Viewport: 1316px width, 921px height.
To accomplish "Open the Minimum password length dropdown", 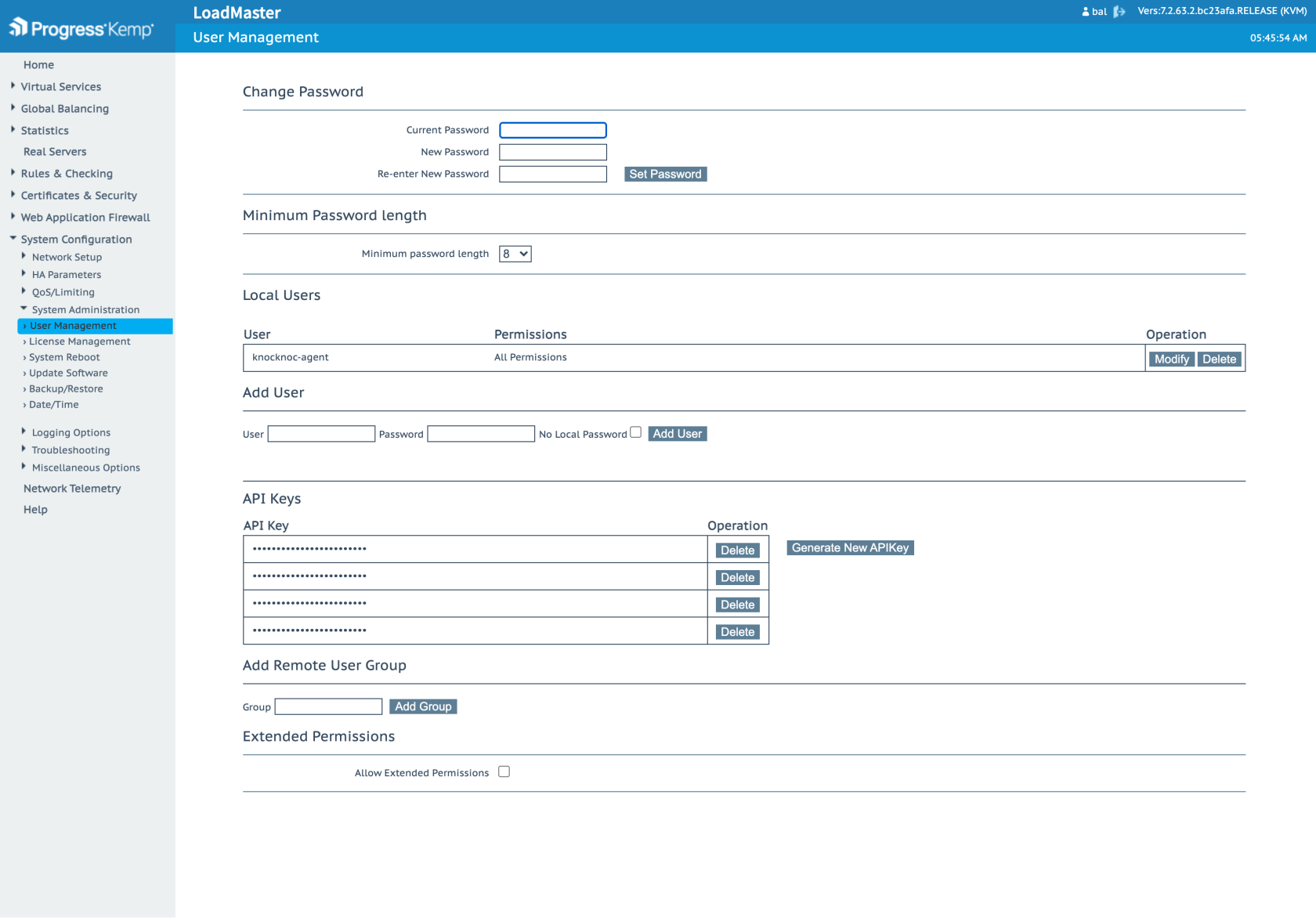I will click(x=515, y=254).
